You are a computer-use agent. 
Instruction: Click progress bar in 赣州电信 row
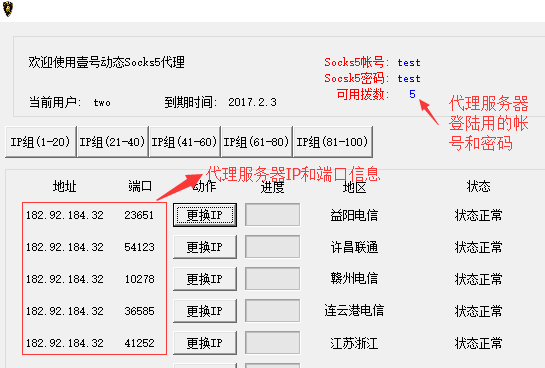pos(272,279)
